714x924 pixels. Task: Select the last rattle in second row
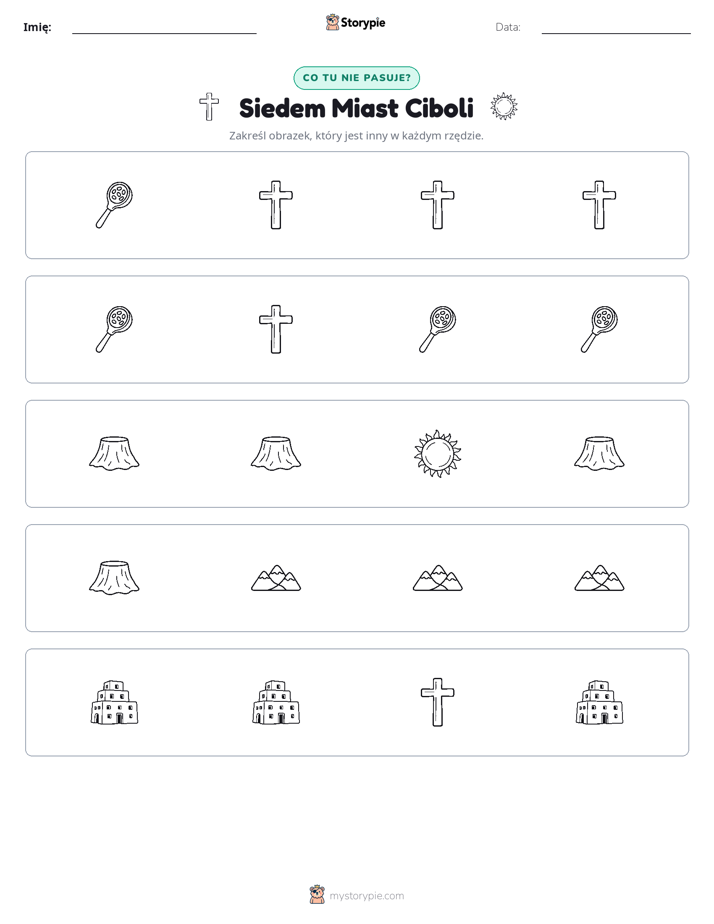point(599,329)
